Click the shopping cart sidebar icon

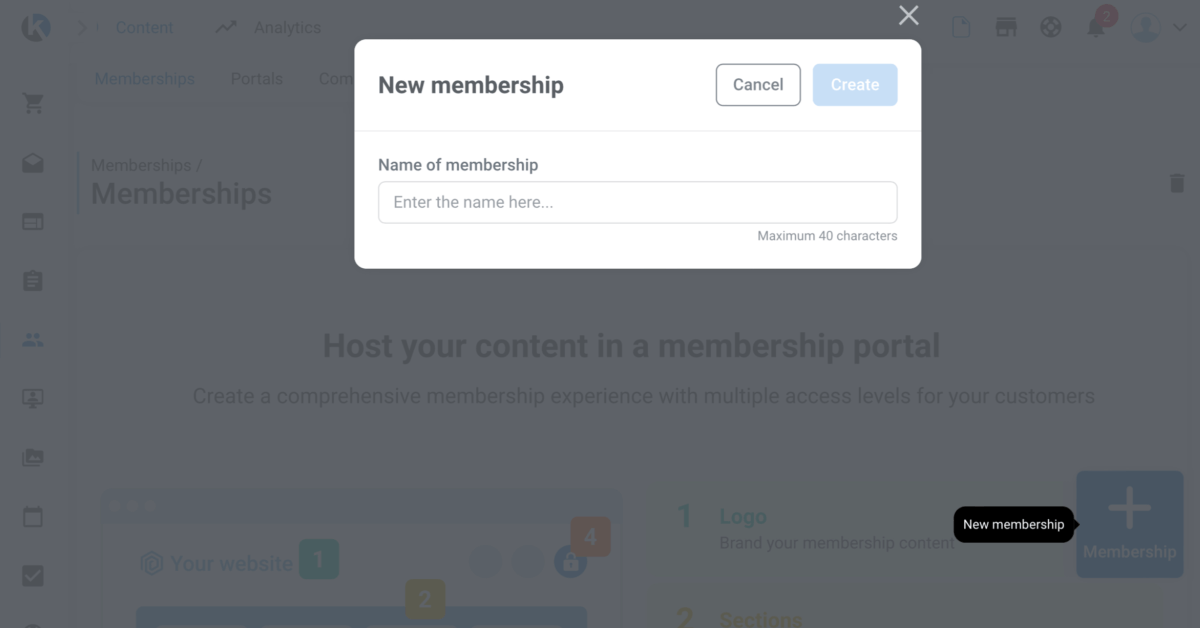click(x=33, y=104)
